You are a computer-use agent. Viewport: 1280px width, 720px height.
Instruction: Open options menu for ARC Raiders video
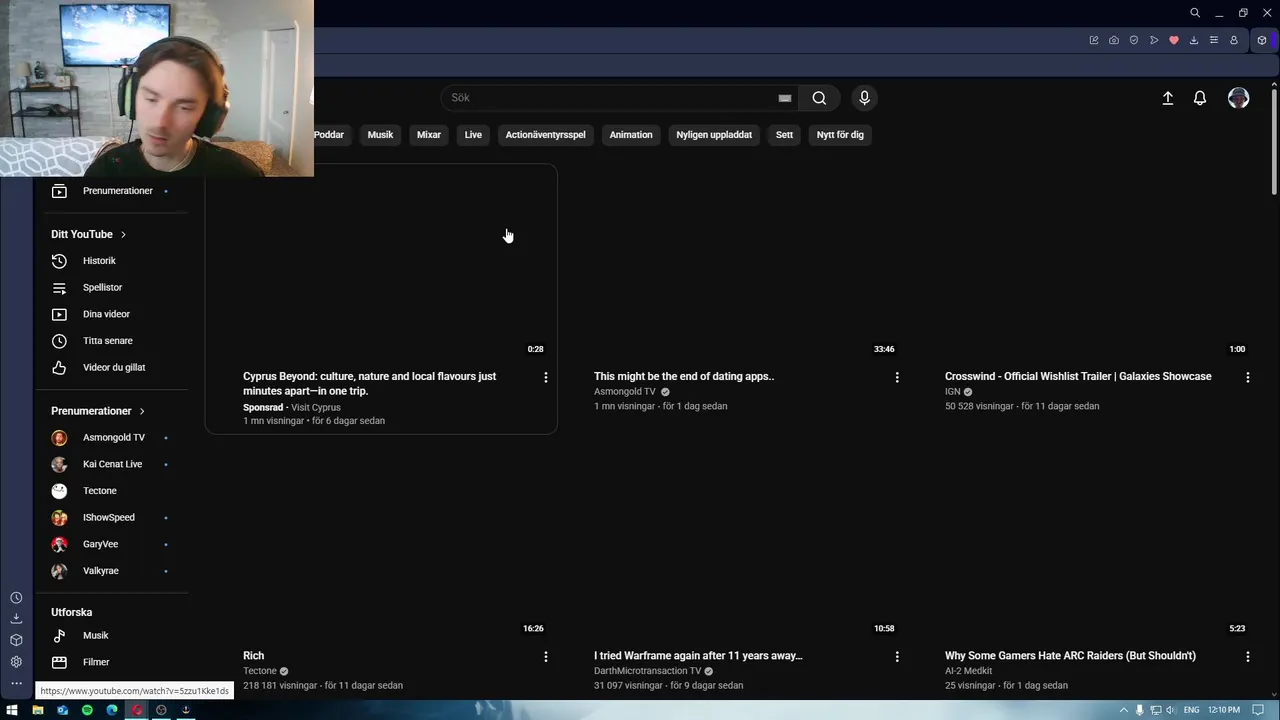point(1247,656)
